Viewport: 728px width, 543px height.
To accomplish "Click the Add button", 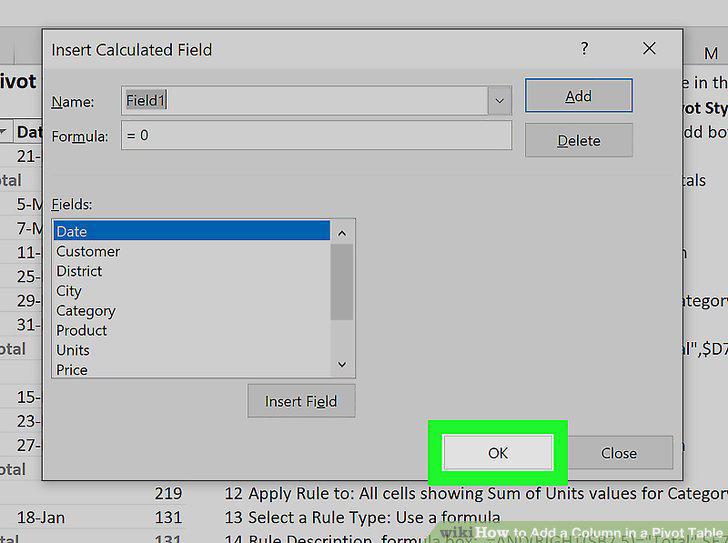I will [x=578, y=96].
